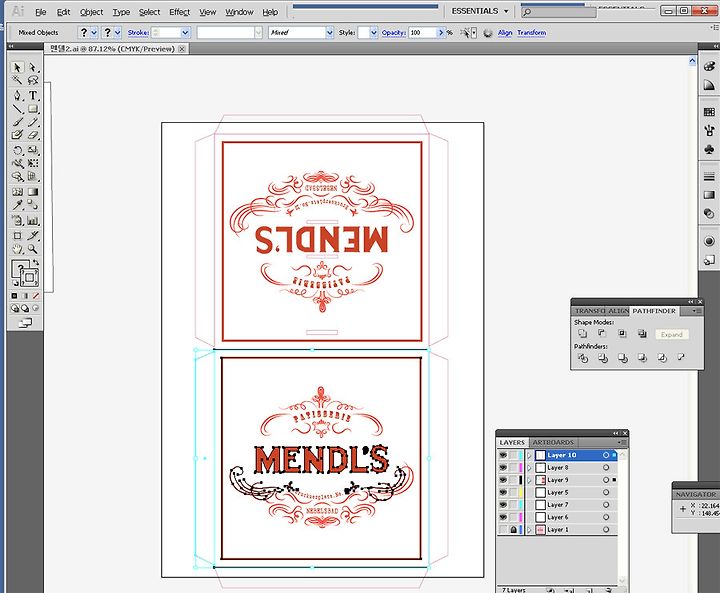Hide Layer 7 with its eye icon
The image size is (720, 593).
(x=503, y=505)
